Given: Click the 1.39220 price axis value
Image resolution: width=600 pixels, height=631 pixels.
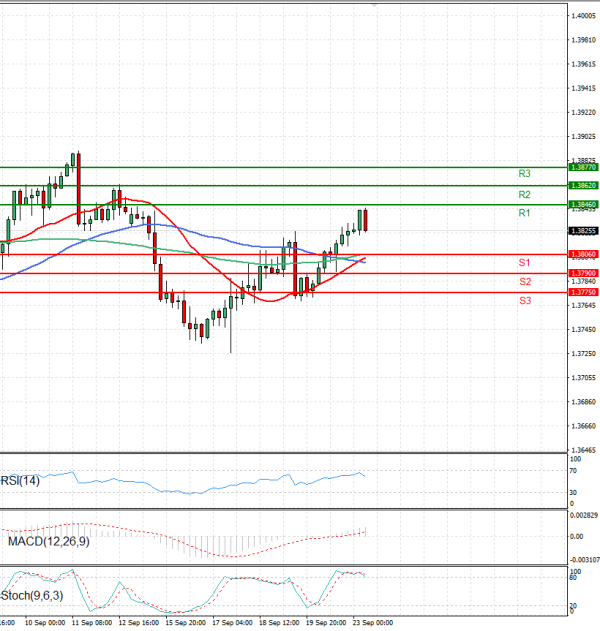Looking at the screenshot, I should point(584,112).
